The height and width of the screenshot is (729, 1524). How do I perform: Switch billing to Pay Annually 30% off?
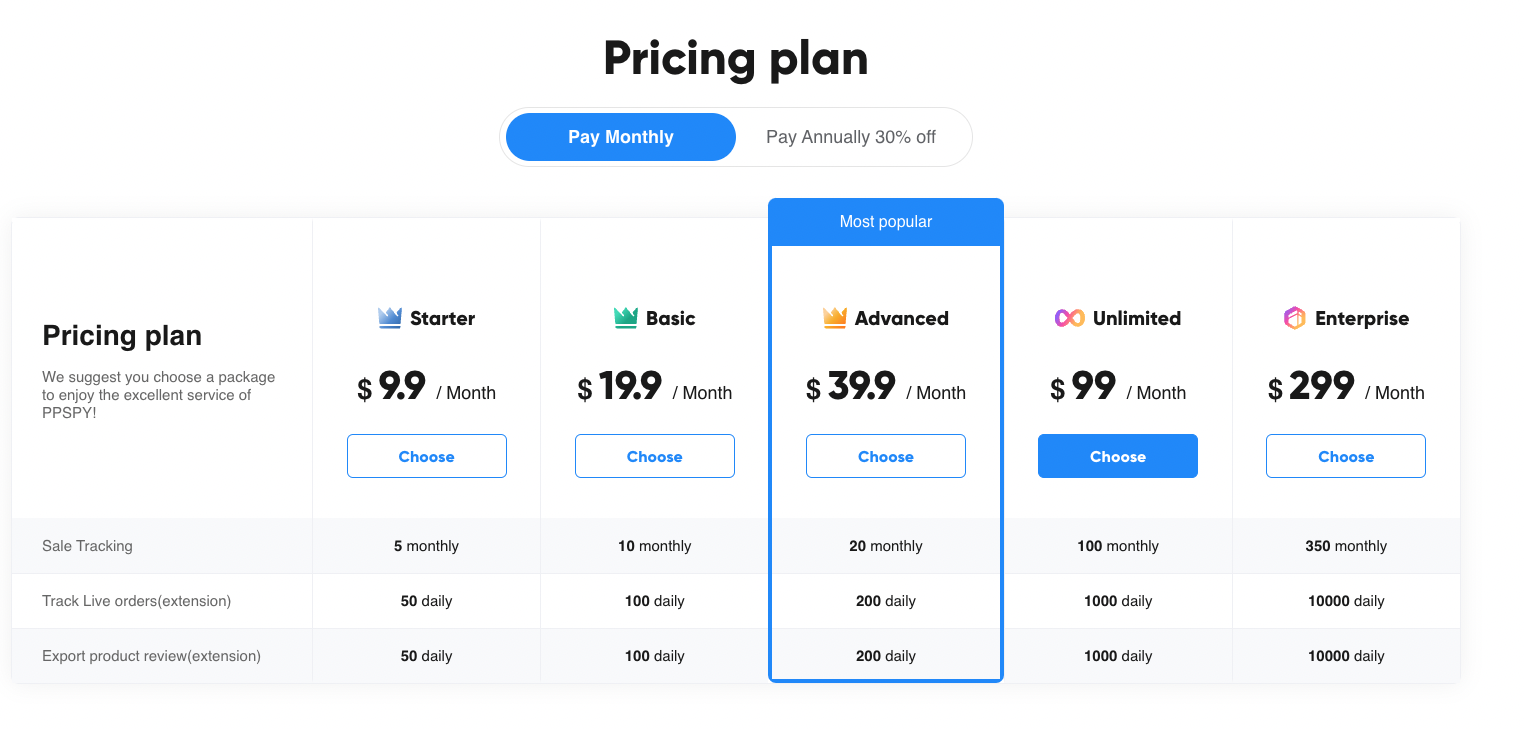click(850, 137)
